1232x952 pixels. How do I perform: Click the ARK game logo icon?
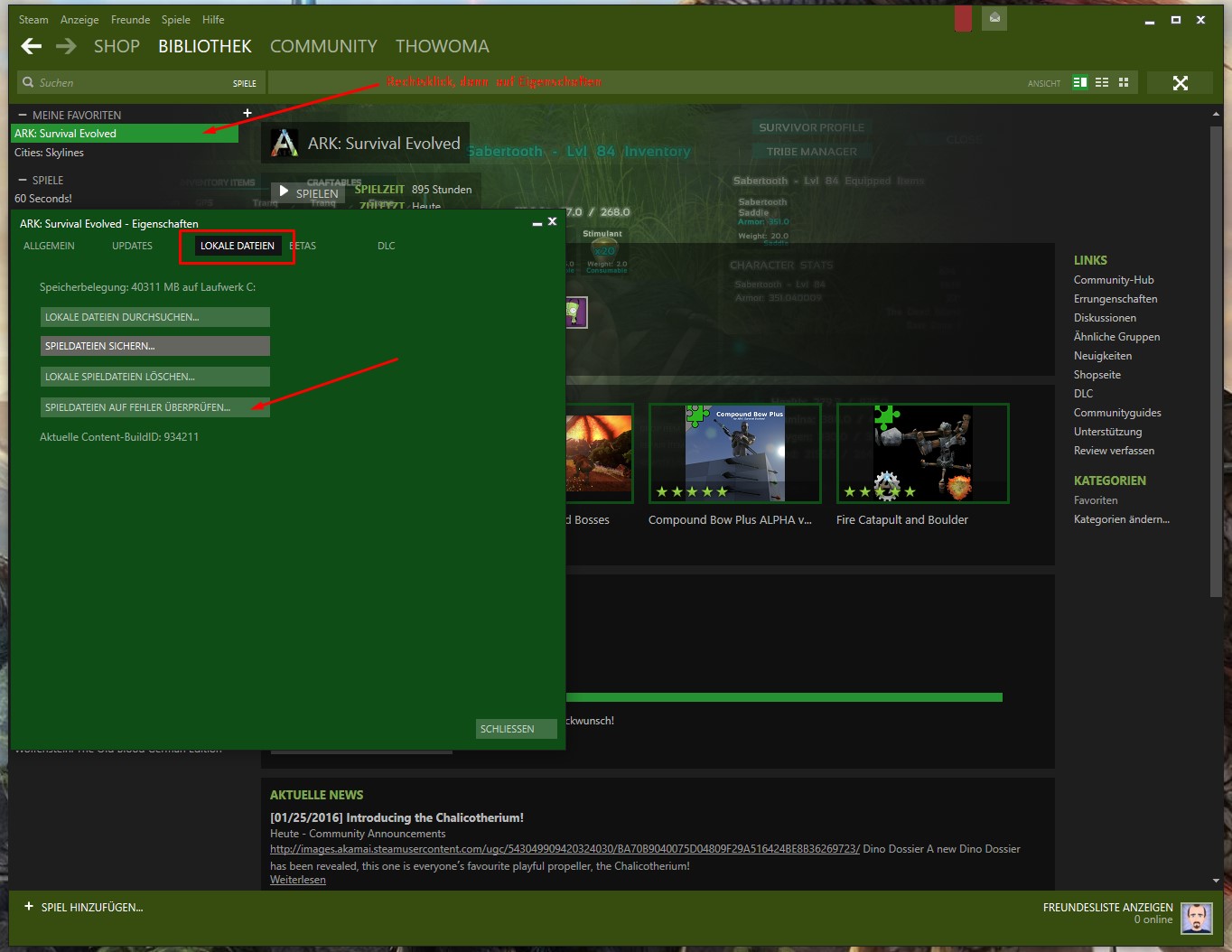(285, 143)
